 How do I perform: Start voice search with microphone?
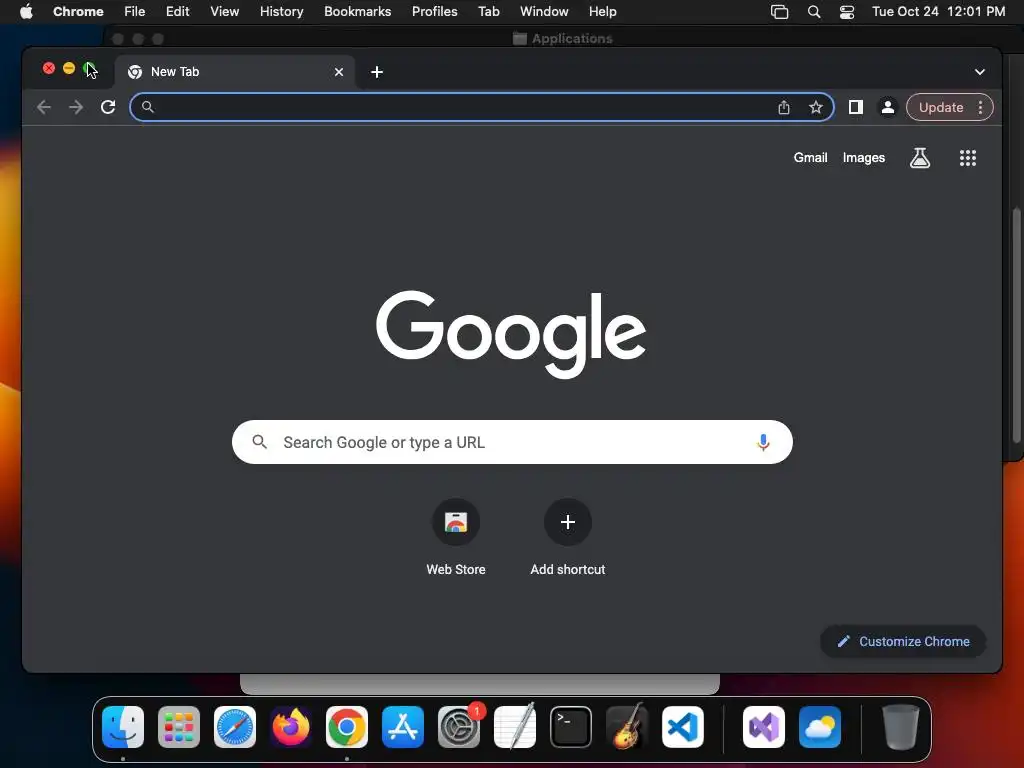pyautogui.click(x=763, y=442)
